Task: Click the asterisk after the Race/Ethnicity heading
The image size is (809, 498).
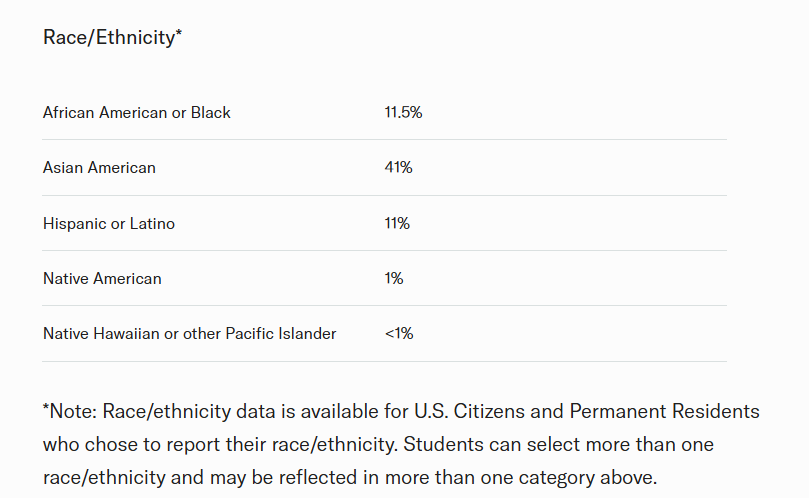Action: coord(178,35)
